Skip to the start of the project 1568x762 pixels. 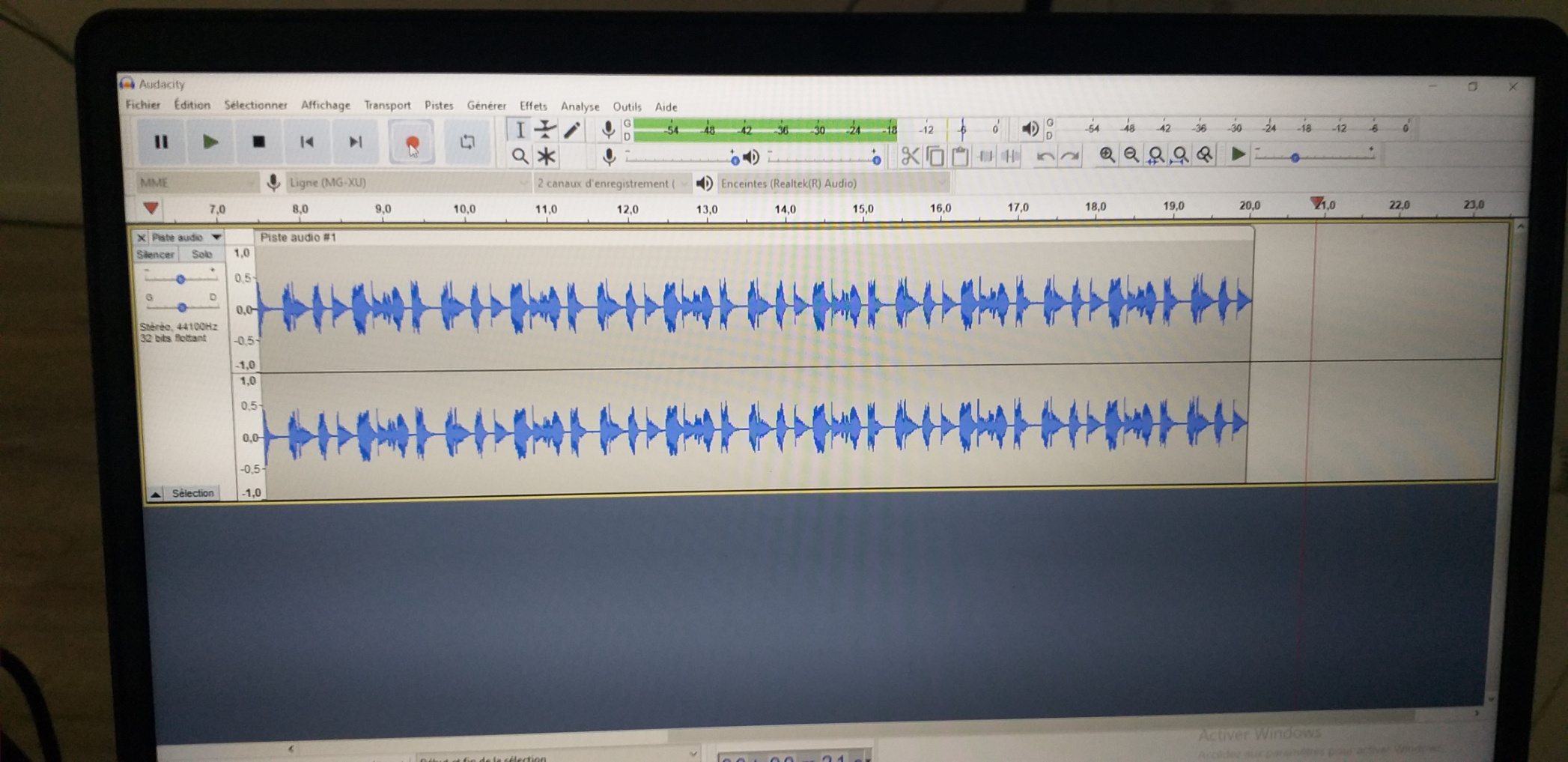pyautogui.click(x=306, y=142)
